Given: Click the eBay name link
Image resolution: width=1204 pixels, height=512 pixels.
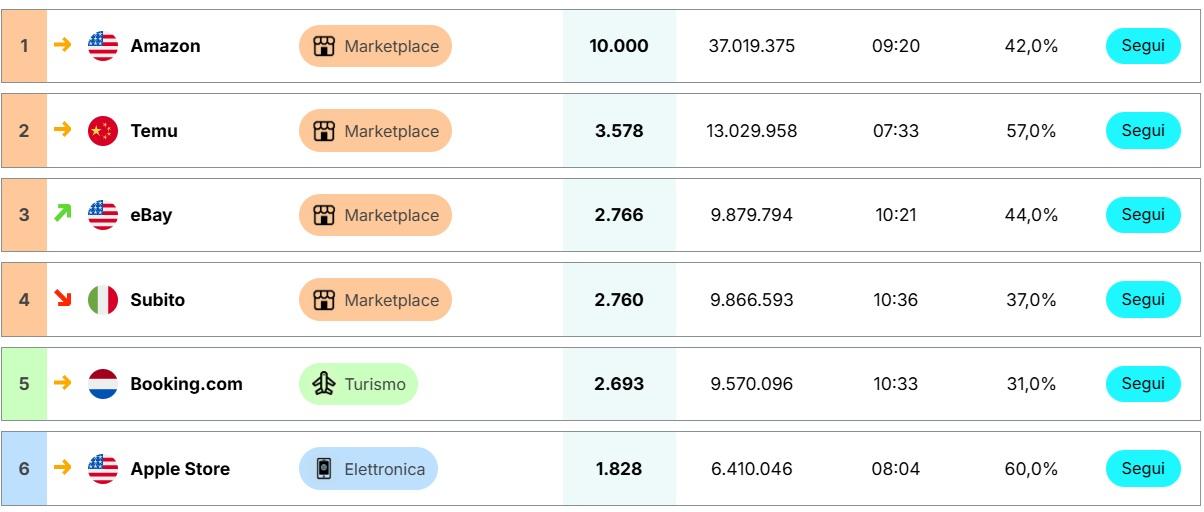Looking at the screenshot, I should point(151,215).
